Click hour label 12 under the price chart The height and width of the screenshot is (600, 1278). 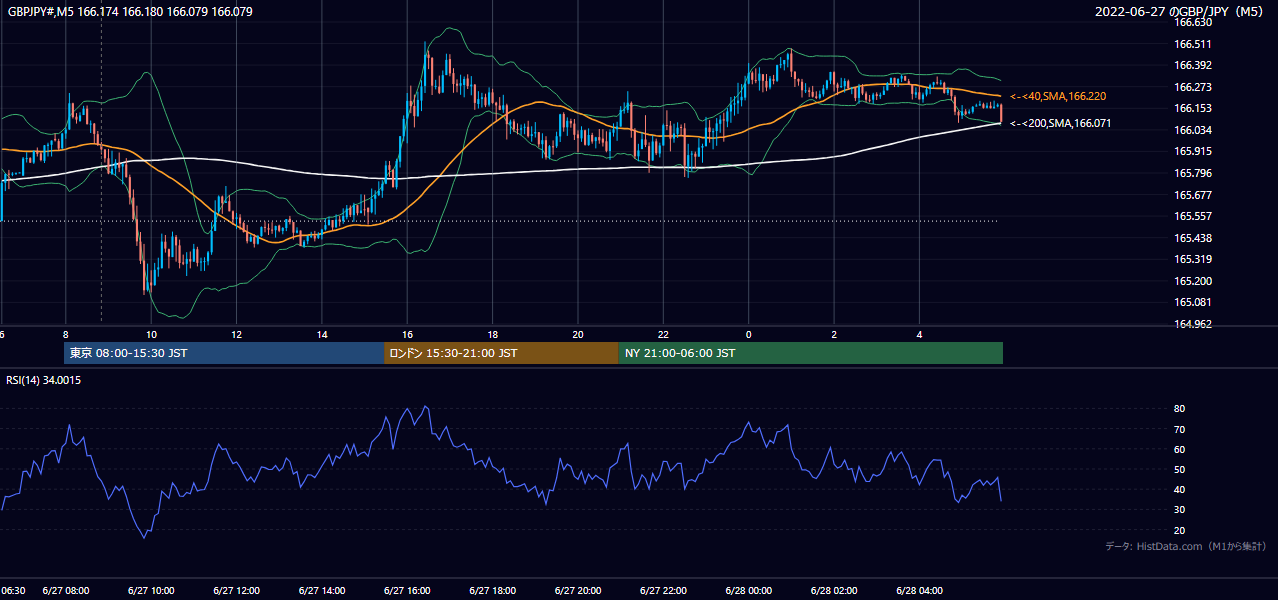pyautogui.click(x=237, y=334)
